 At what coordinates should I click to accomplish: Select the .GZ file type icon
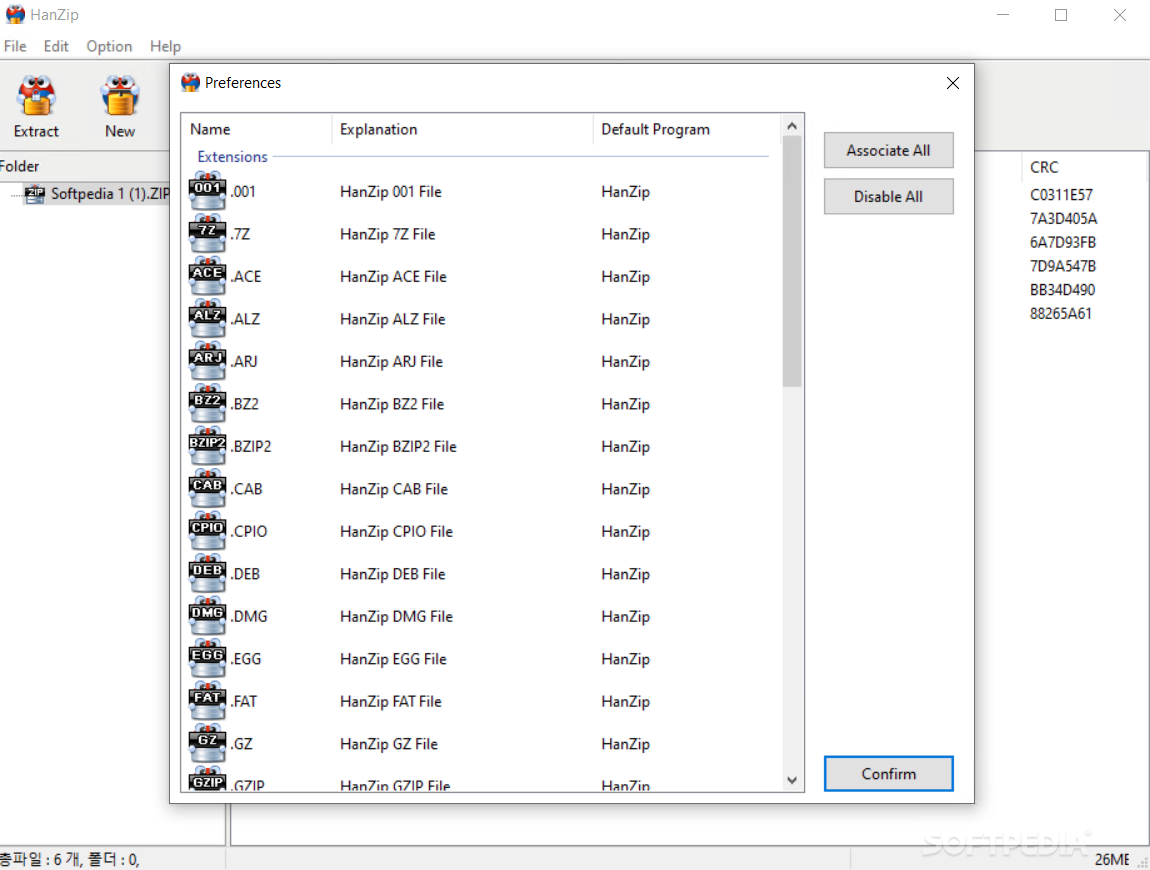pos(208,745)
